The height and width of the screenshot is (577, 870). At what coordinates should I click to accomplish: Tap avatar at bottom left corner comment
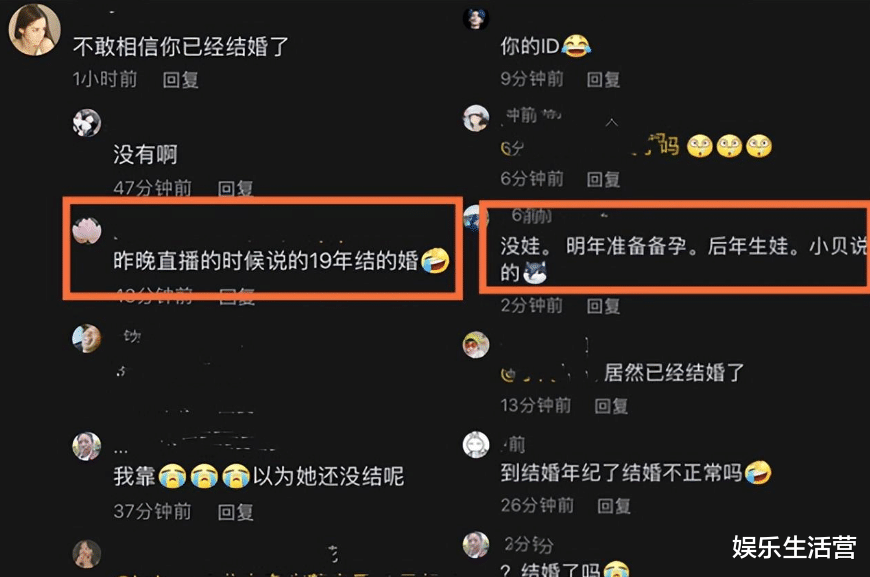[x=87, y=554]
